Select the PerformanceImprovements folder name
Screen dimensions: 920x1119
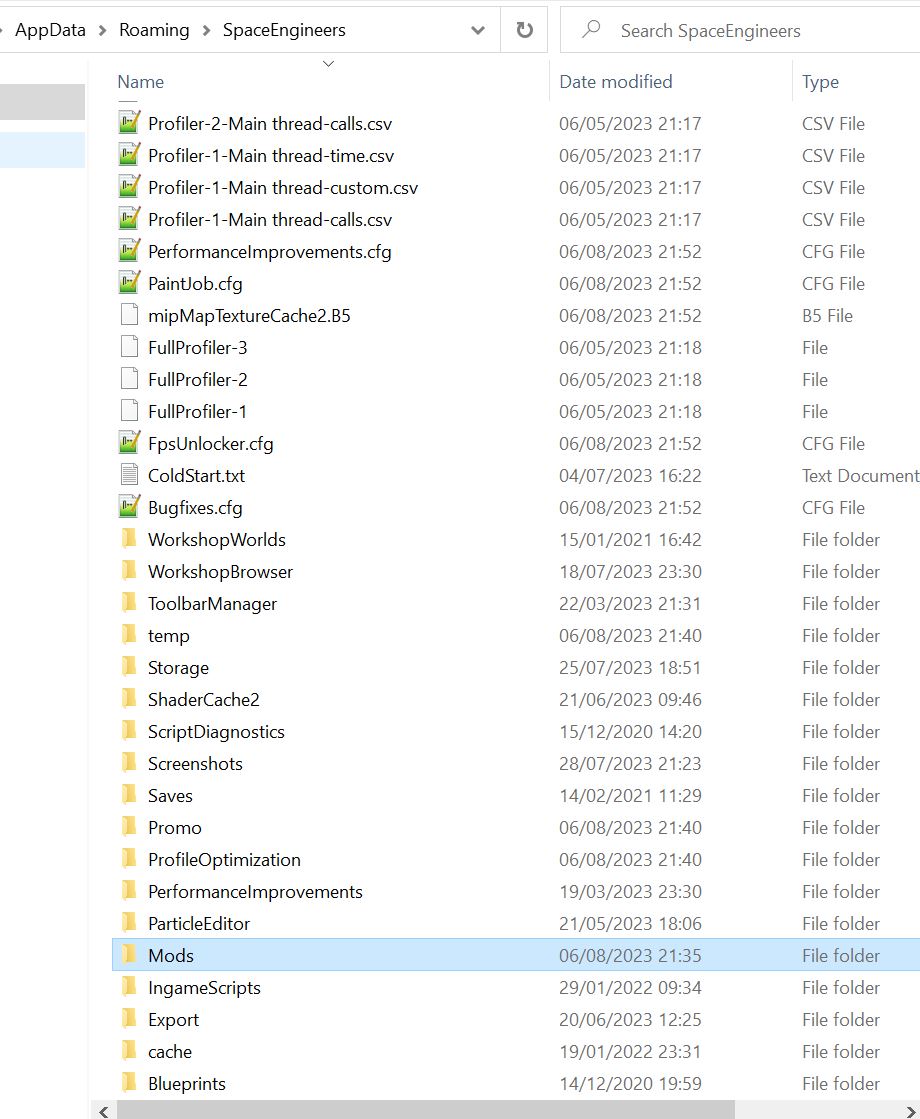[255, 891]
